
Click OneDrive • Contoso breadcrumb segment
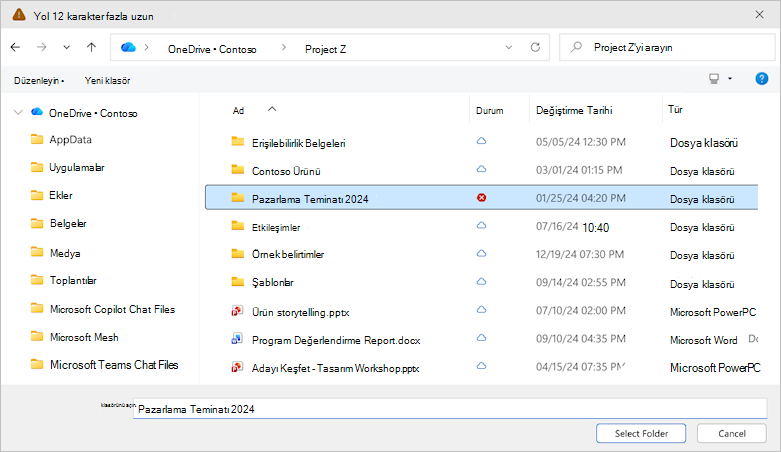tap(212, 49)
